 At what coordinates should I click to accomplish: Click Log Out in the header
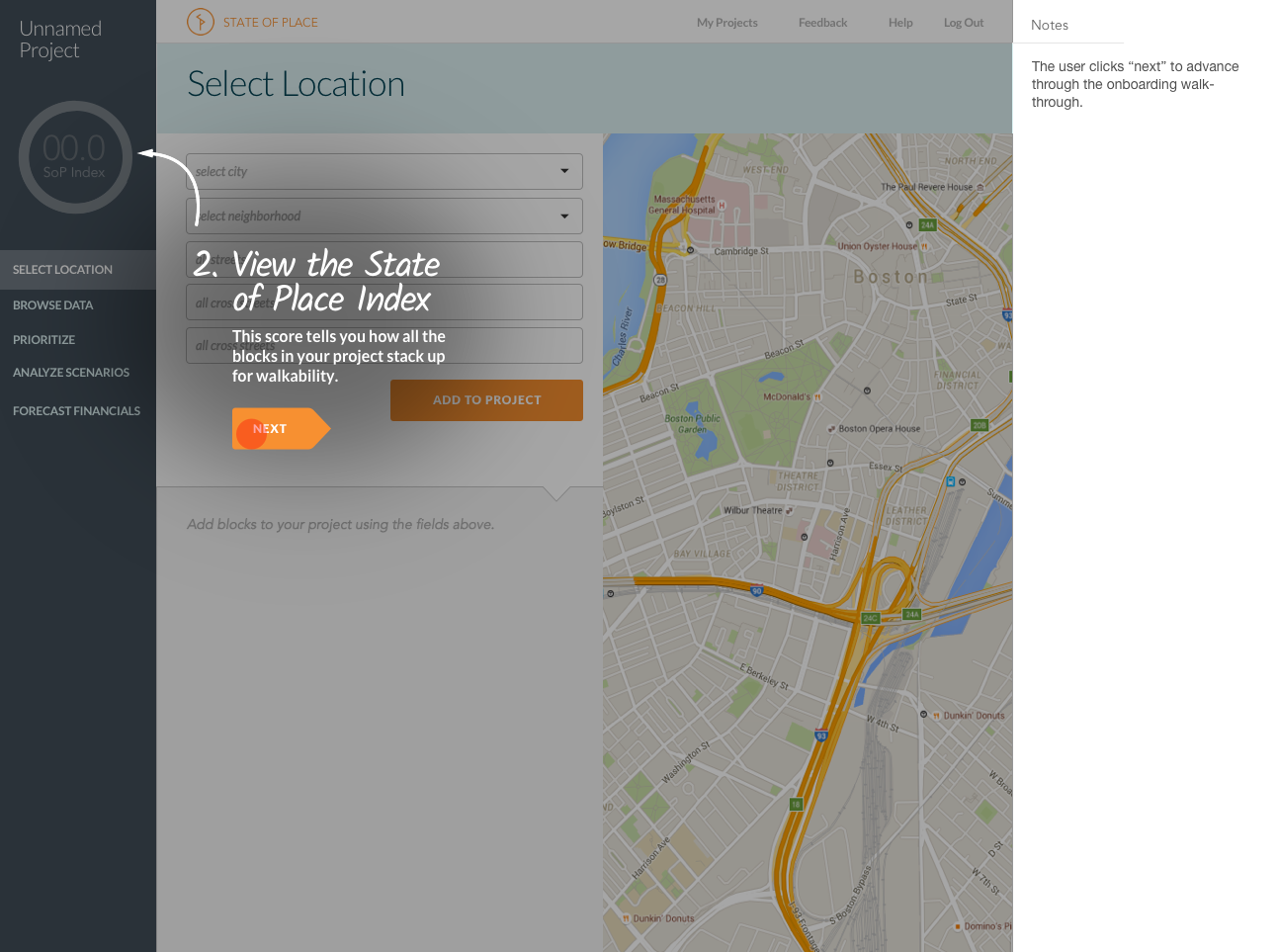pyautogui.click(x=964, y=23)
